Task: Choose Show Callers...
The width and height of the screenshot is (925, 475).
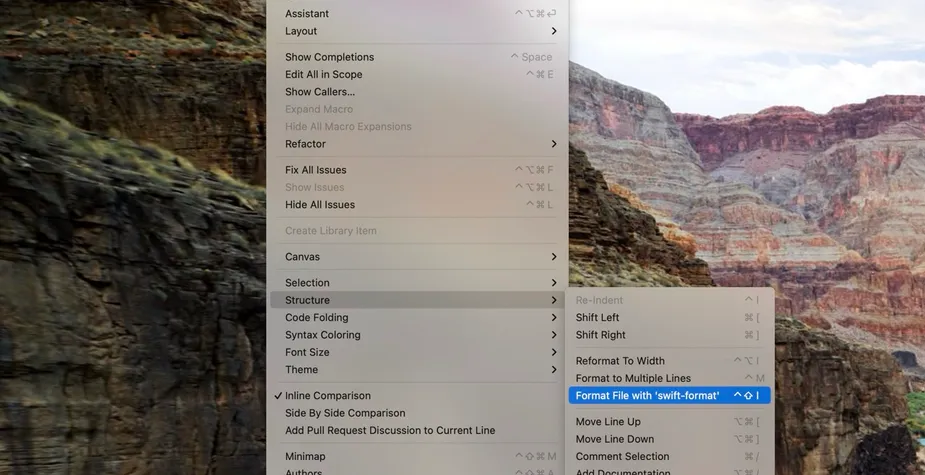Action: pyautogui.click(x=417, y=91)
